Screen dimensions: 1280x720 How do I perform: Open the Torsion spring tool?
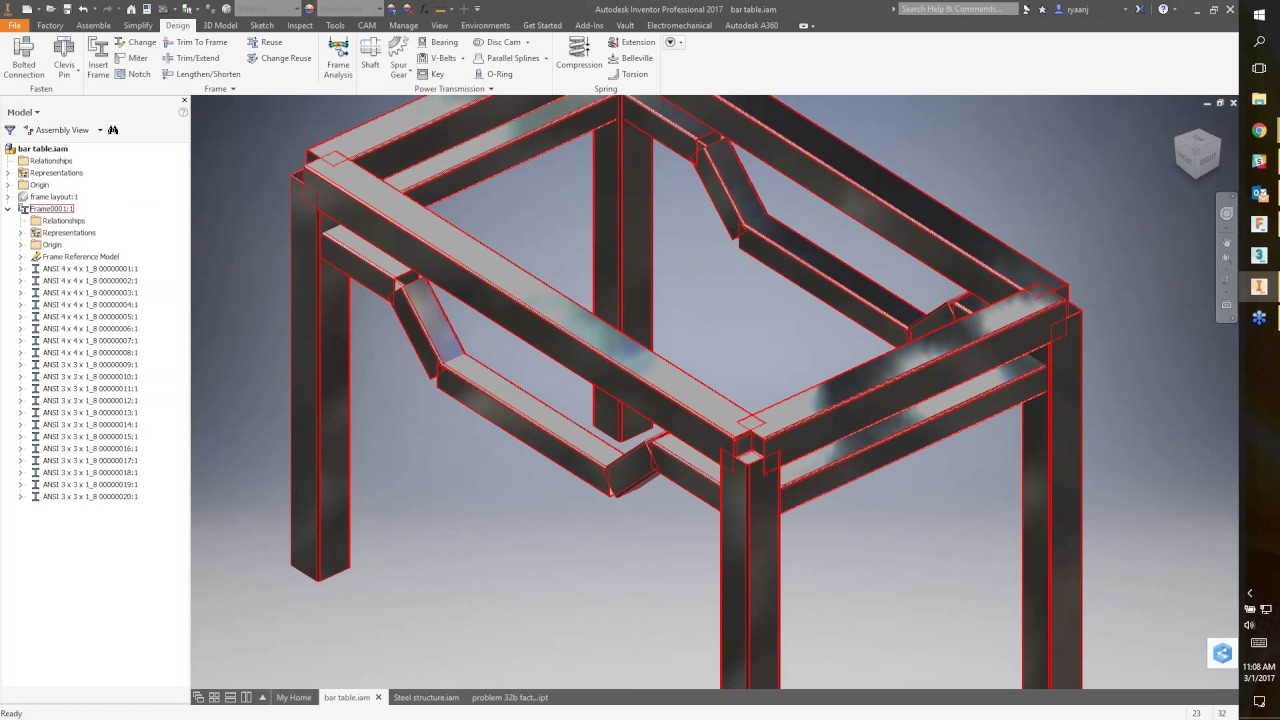tap(628, 74)
